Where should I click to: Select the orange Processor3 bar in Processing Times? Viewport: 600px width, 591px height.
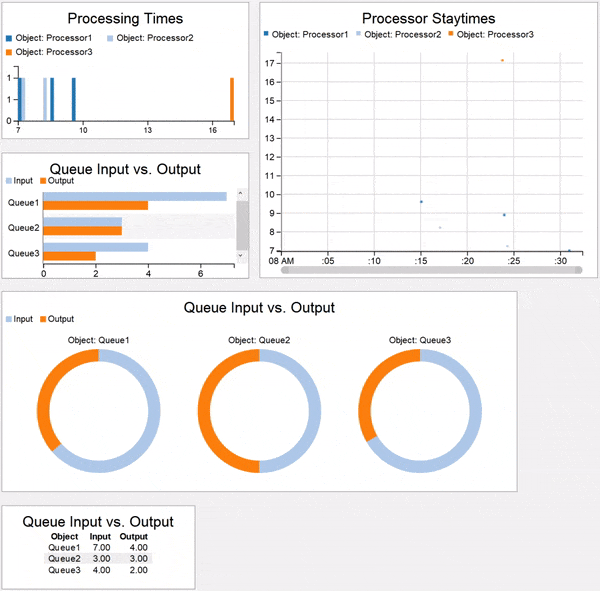(x=231, y=100)
